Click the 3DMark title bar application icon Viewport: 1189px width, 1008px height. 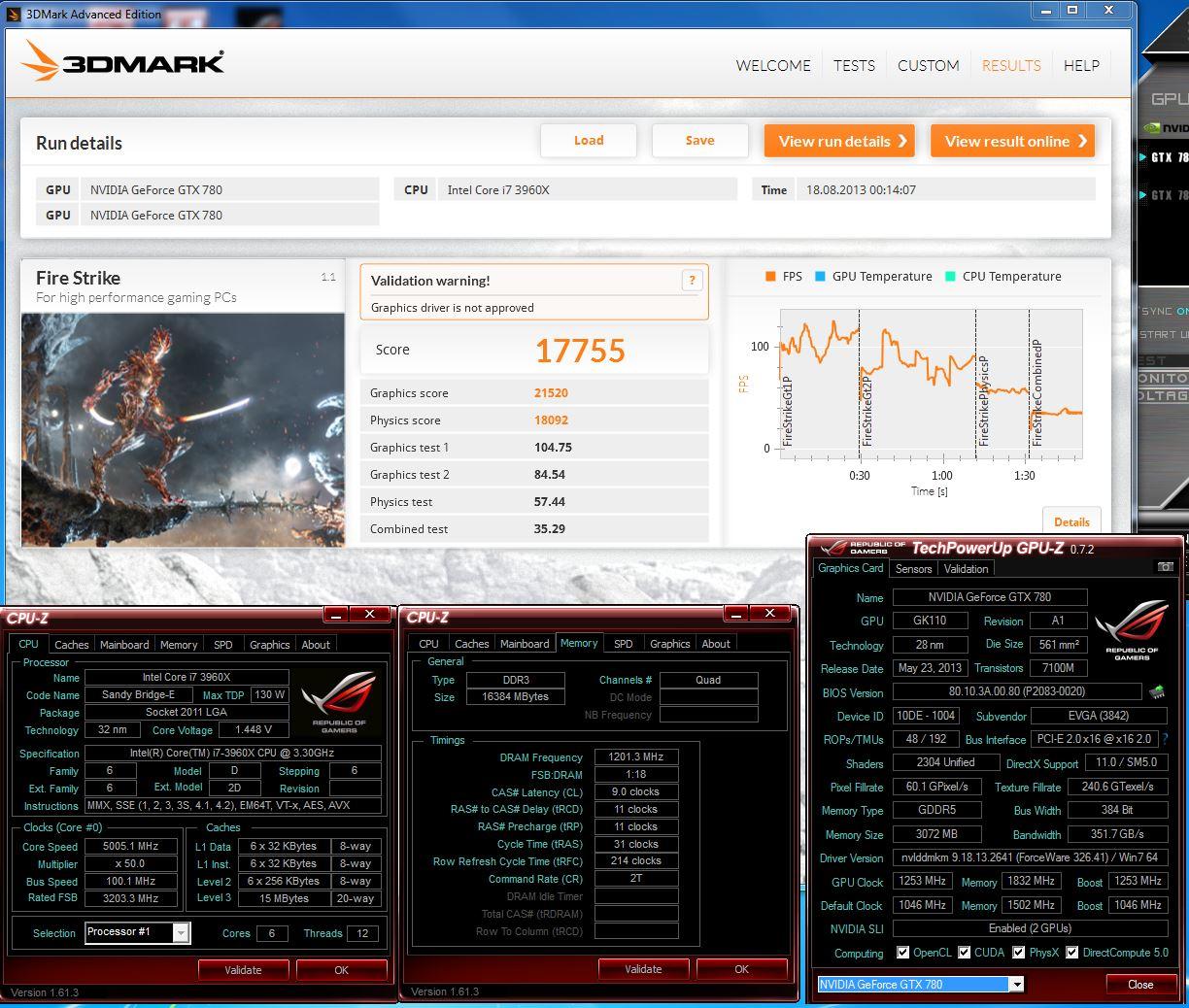coord(13,14)
